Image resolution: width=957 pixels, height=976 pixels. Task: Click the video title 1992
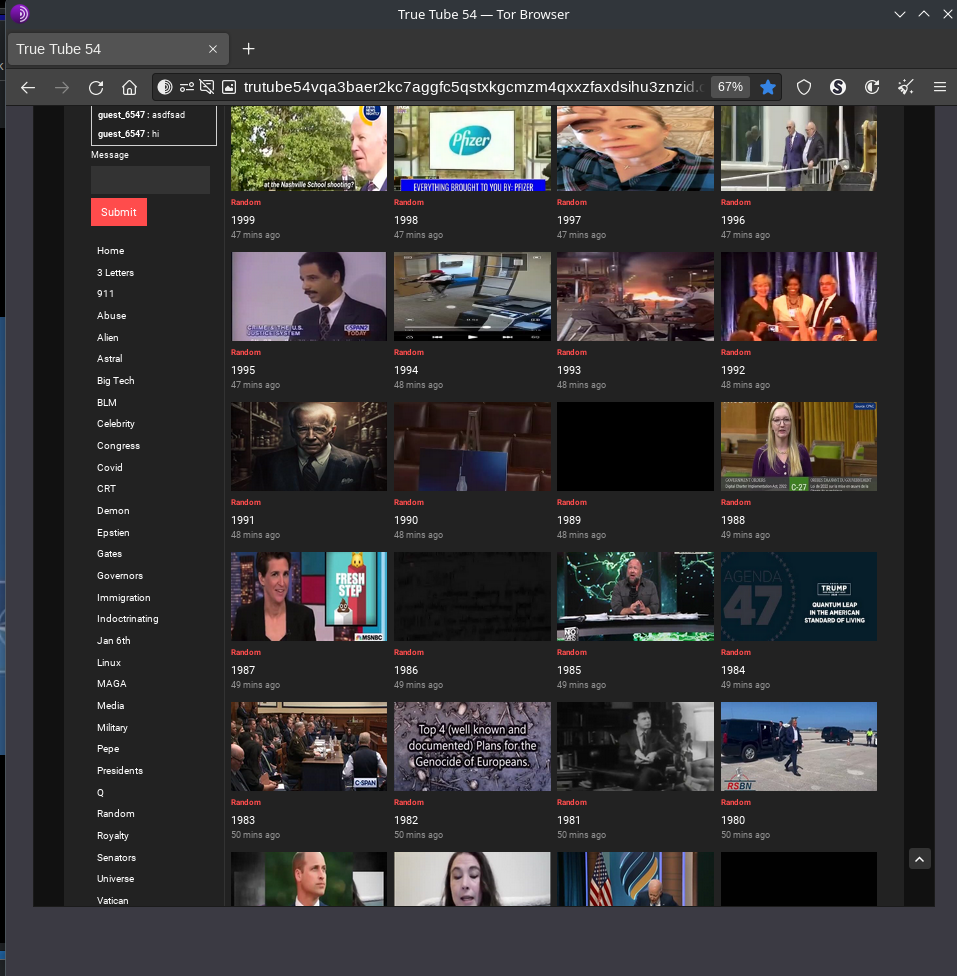point(733,370)
